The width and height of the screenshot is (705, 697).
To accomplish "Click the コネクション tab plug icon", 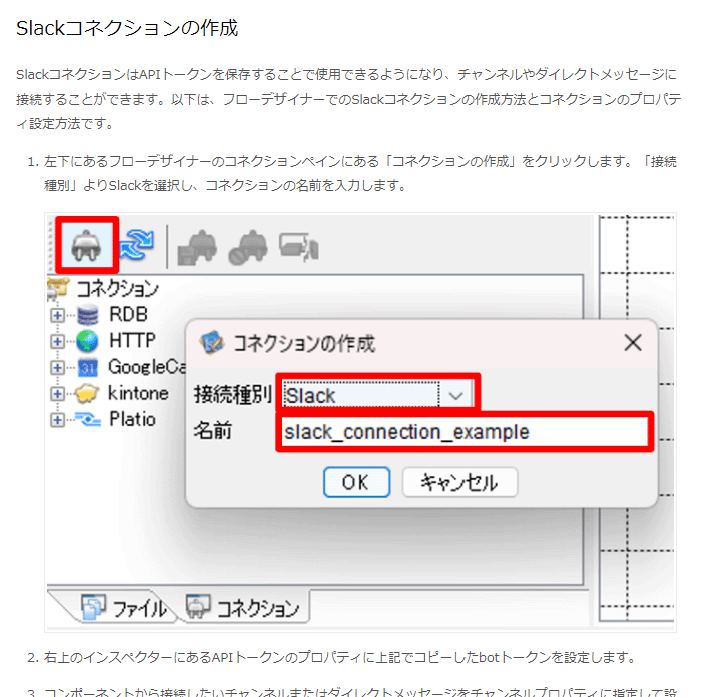I will point(198,606).
